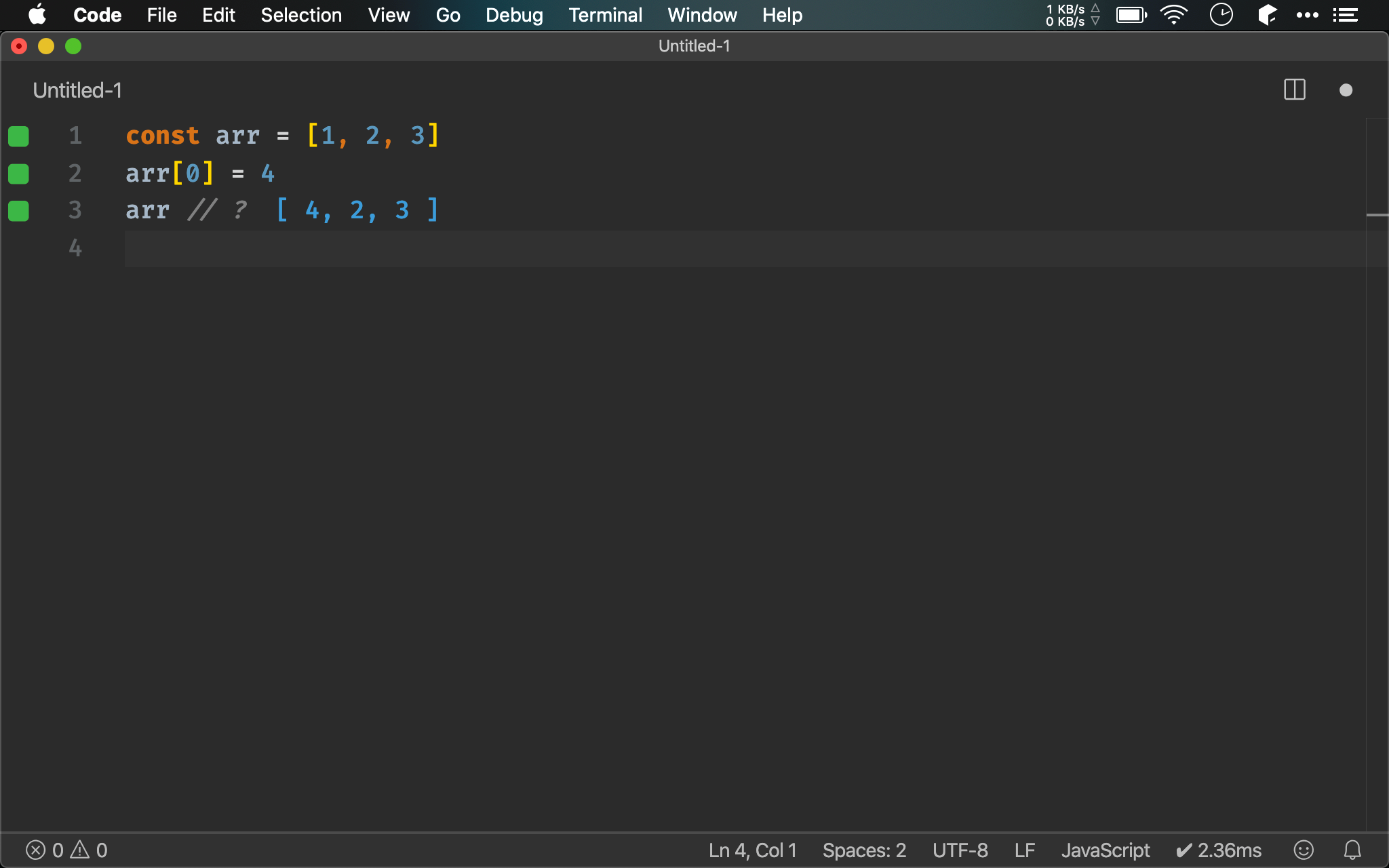Click the battery status icon
This screenshot has width=1389, height=868.
[x=1131, y=15]
